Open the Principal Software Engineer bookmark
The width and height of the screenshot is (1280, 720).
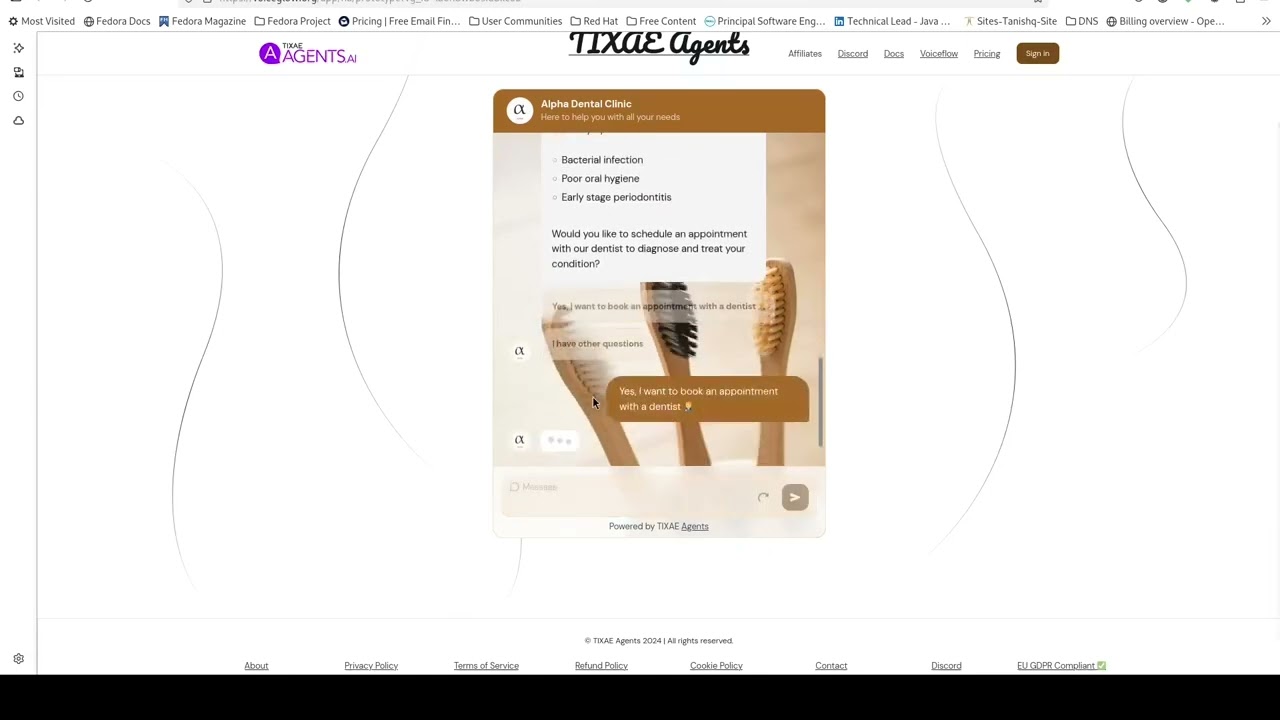click(x=765, y=21)
